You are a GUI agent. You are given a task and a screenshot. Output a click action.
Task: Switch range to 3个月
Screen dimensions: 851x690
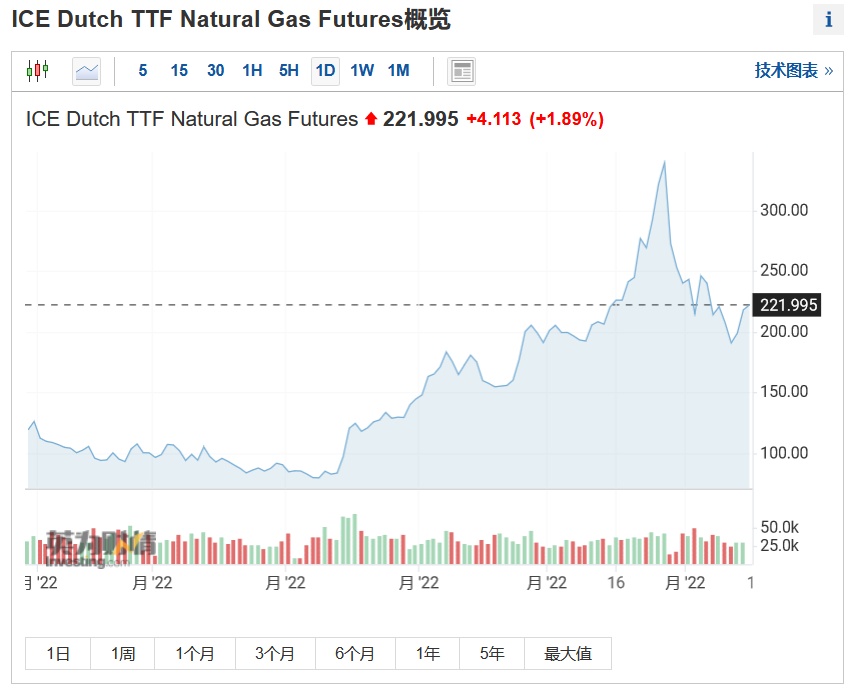tap(275, 654)
